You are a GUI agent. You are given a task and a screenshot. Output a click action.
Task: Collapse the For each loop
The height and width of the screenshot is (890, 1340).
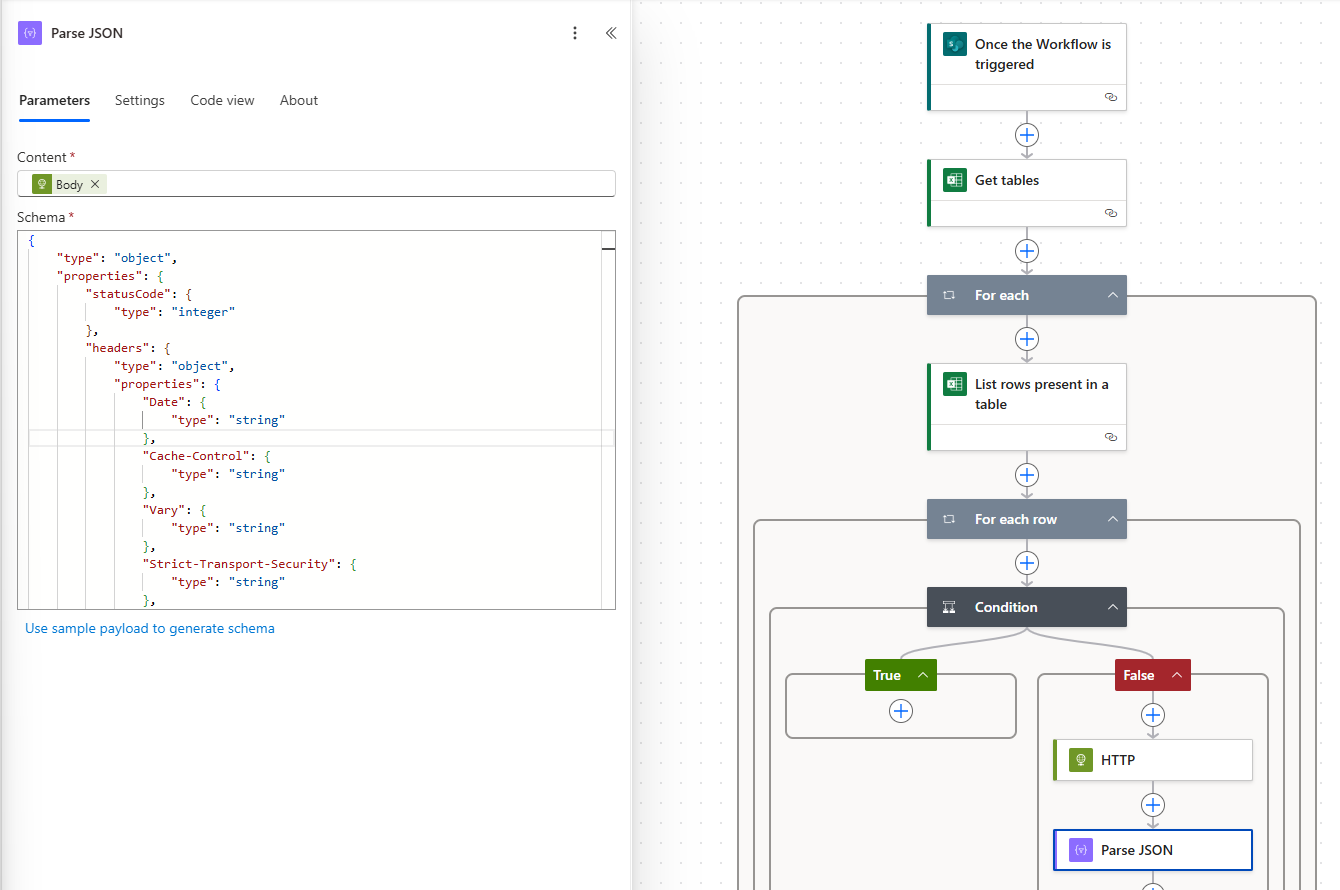[1112, 296]
